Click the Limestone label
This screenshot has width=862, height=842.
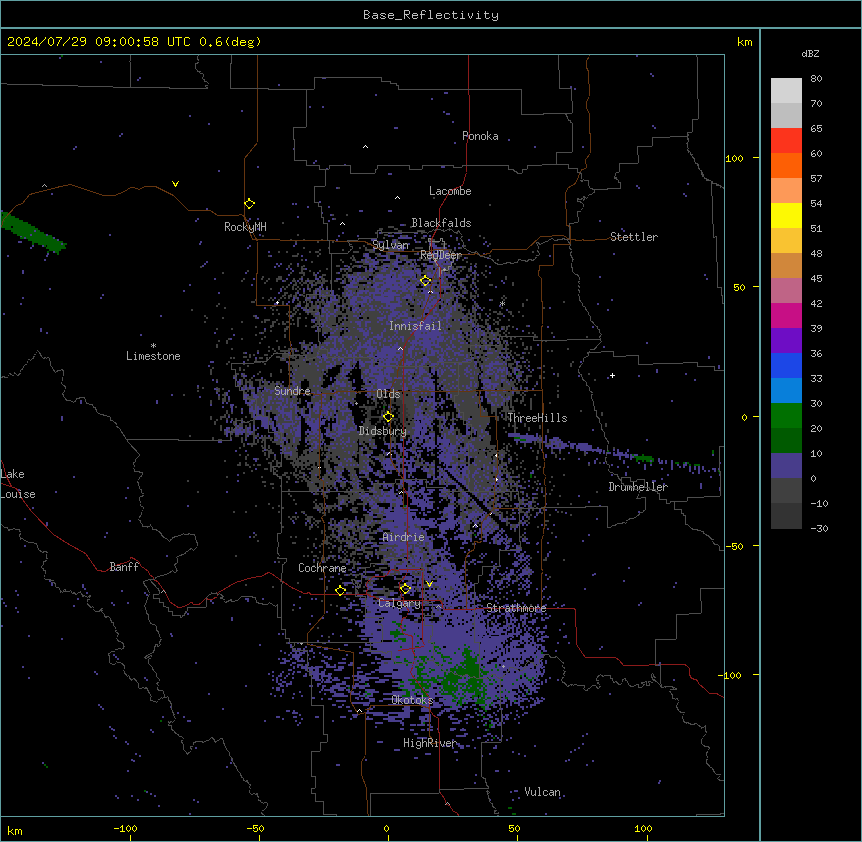(x=153, y=356)
